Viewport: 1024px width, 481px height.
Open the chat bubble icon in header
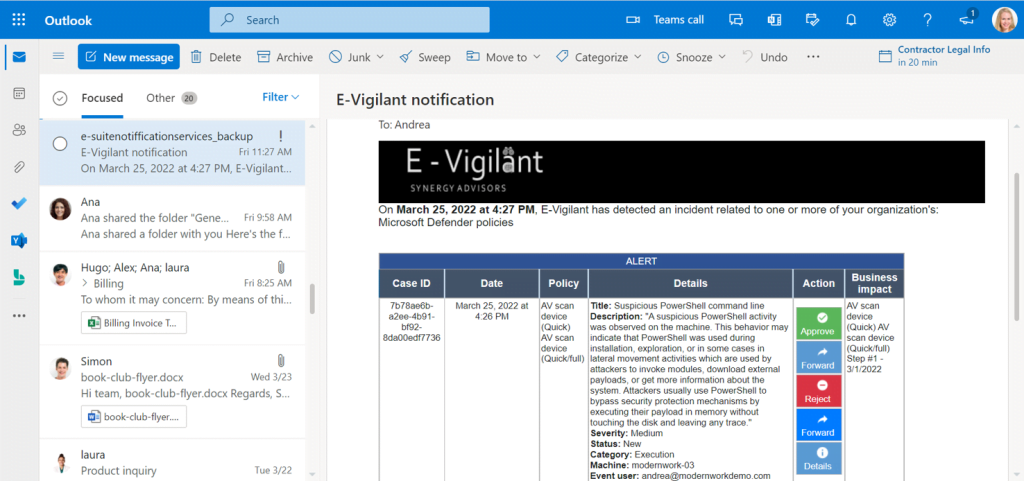(x=736, y=20)
